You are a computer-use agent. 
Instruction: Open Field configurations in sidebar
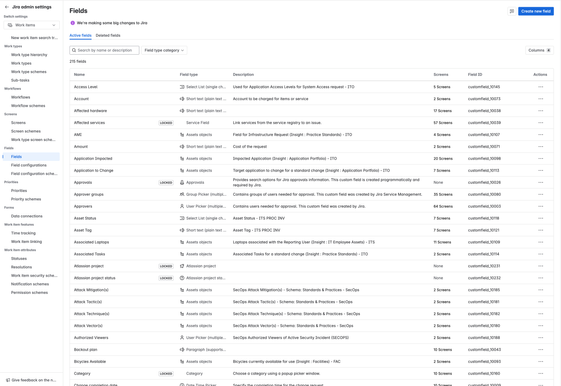pos(29,165)
